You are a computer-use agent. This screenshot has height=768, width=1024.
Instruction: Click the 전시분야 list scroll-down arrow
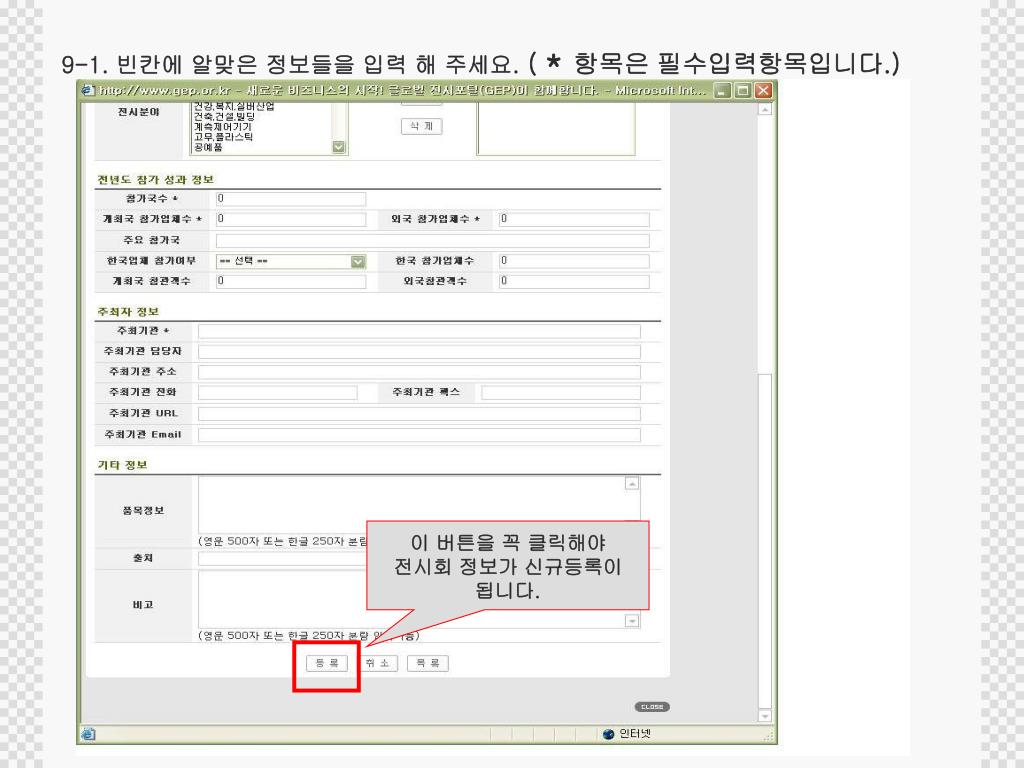coord(338,147)
